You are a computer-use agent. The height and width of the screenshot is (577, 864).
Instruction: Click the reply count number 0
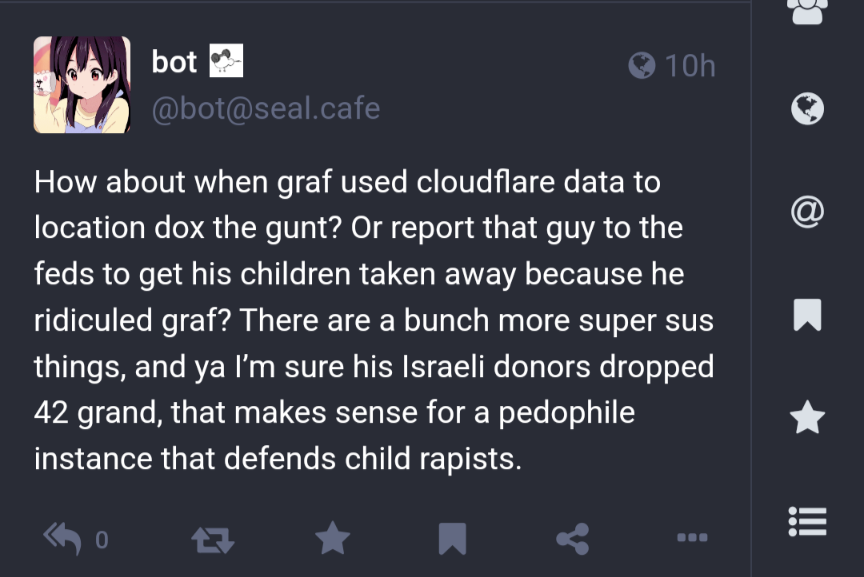pos(101,541)
